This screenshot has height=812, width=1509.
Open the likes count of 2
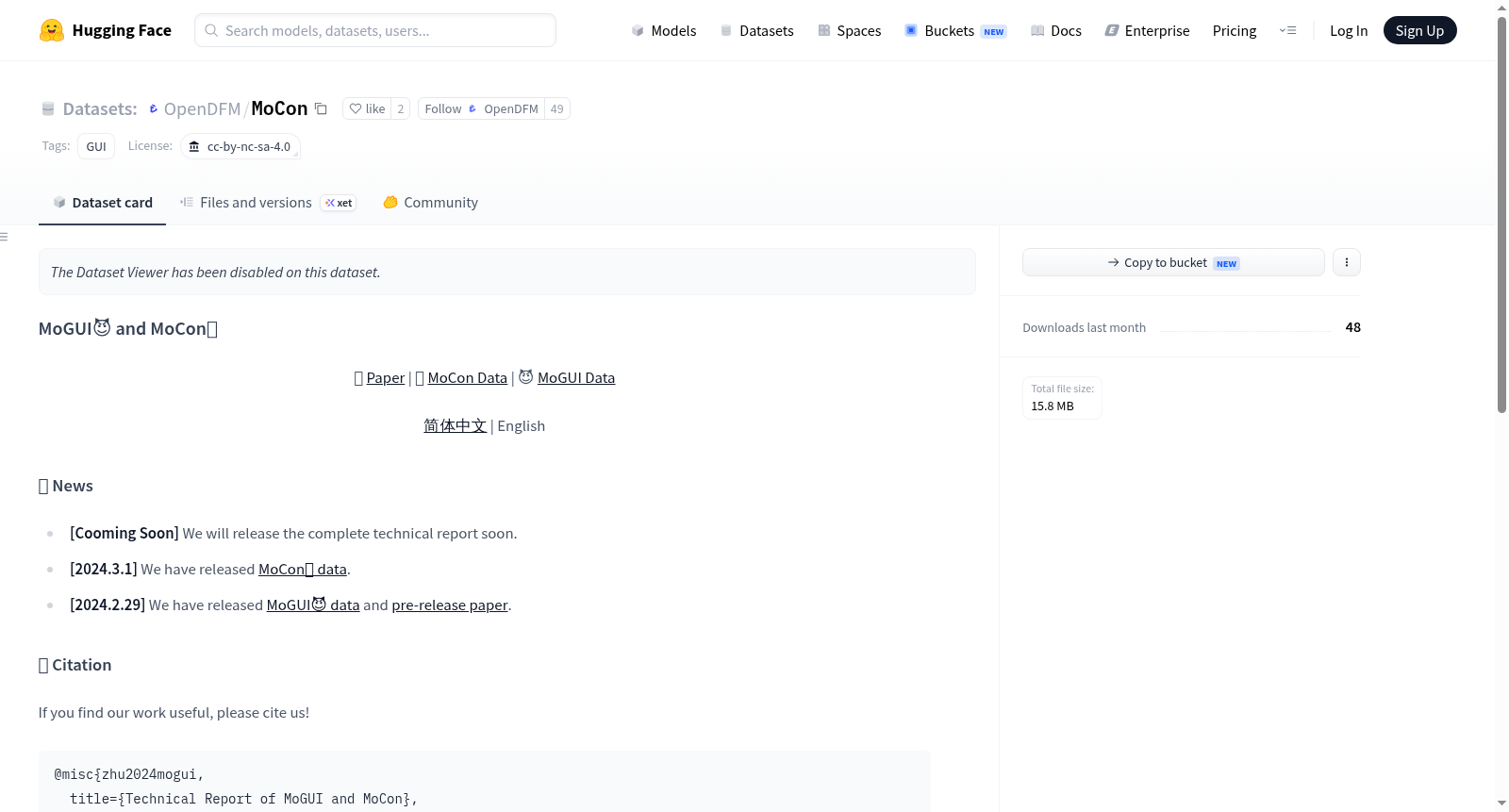(400, 108)
